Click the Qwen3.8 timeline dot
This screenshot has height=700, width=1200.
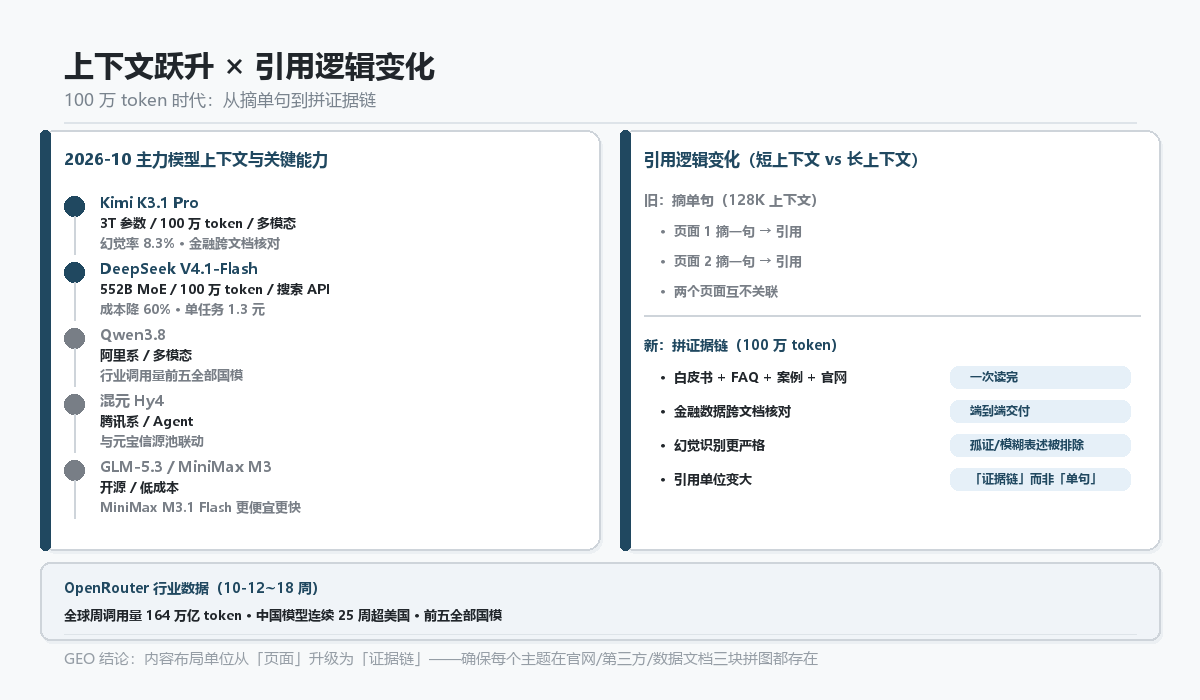point(74,338)
